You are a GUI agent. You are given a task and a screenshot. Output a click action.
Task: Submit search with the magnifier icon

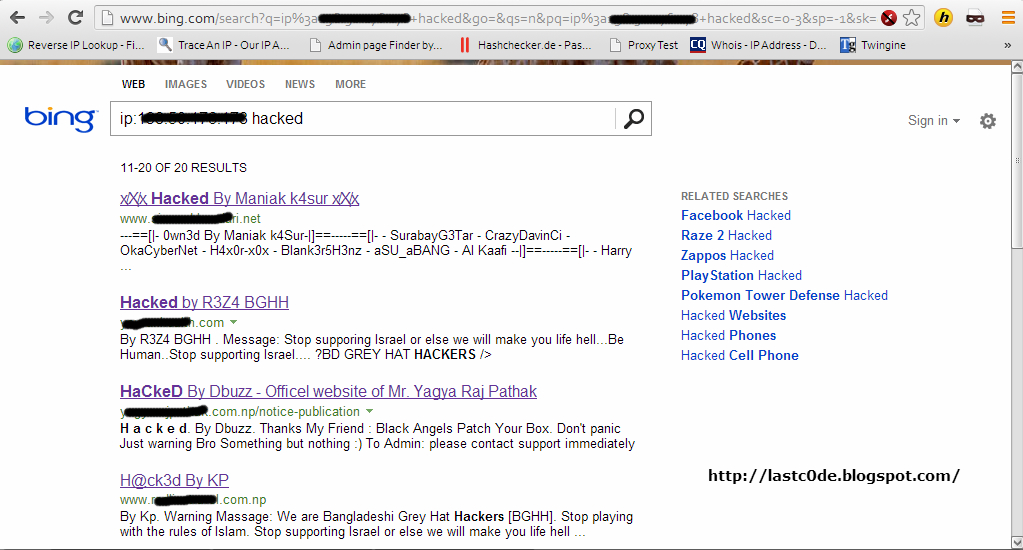(634, 119)
